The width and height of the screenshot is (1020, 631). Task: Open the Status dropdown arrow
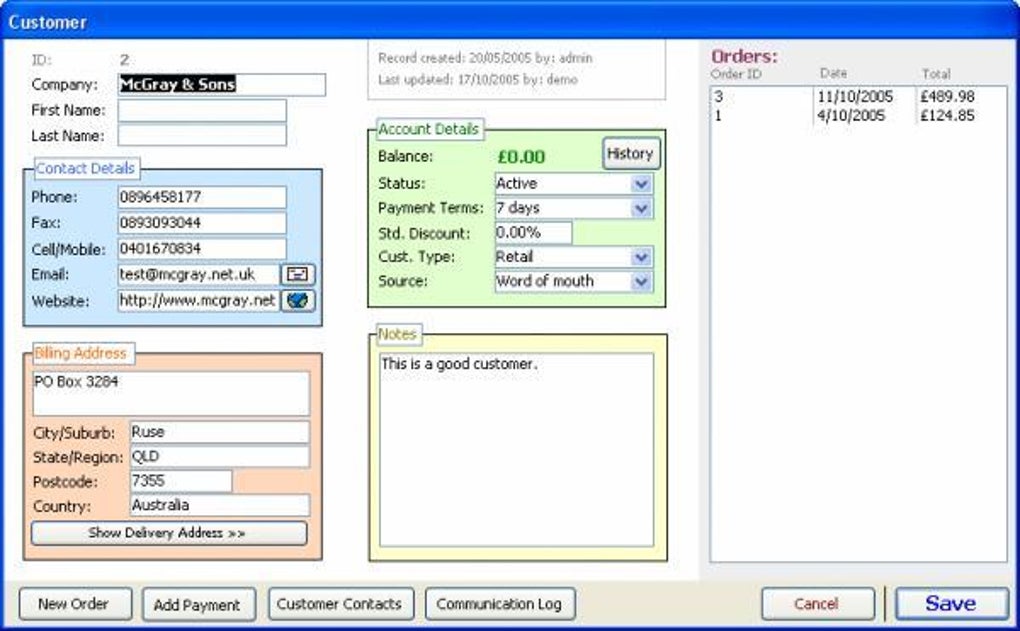tap(641, 184)
